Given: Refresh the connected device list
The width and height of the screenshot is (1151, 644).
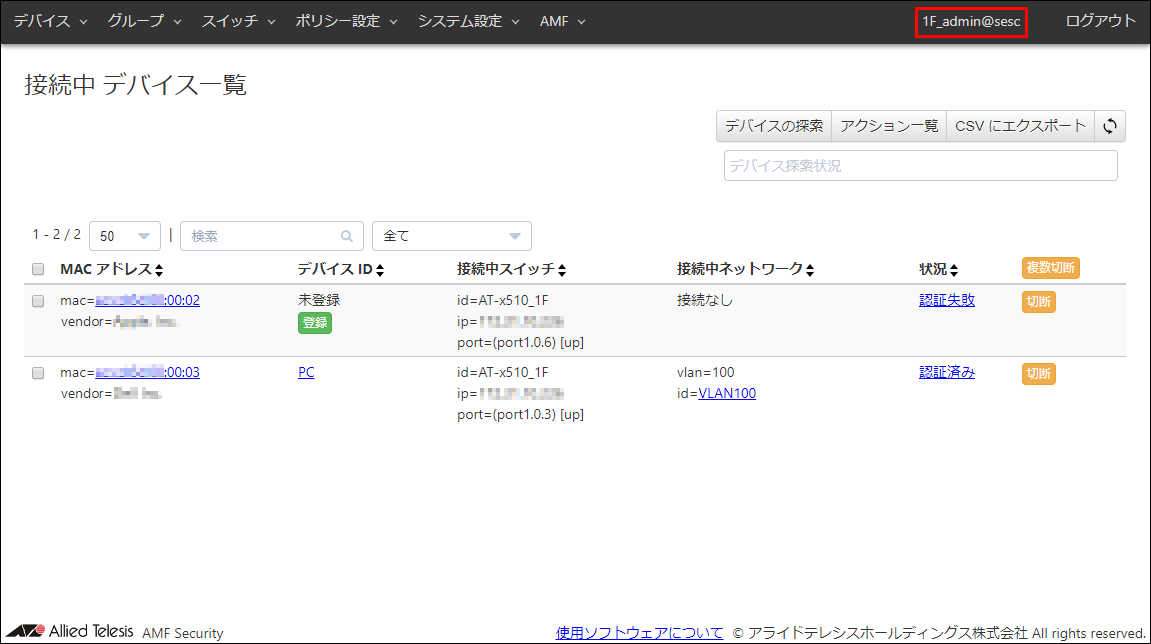Looking at the screenshot, I should [x=1110, y=125].
